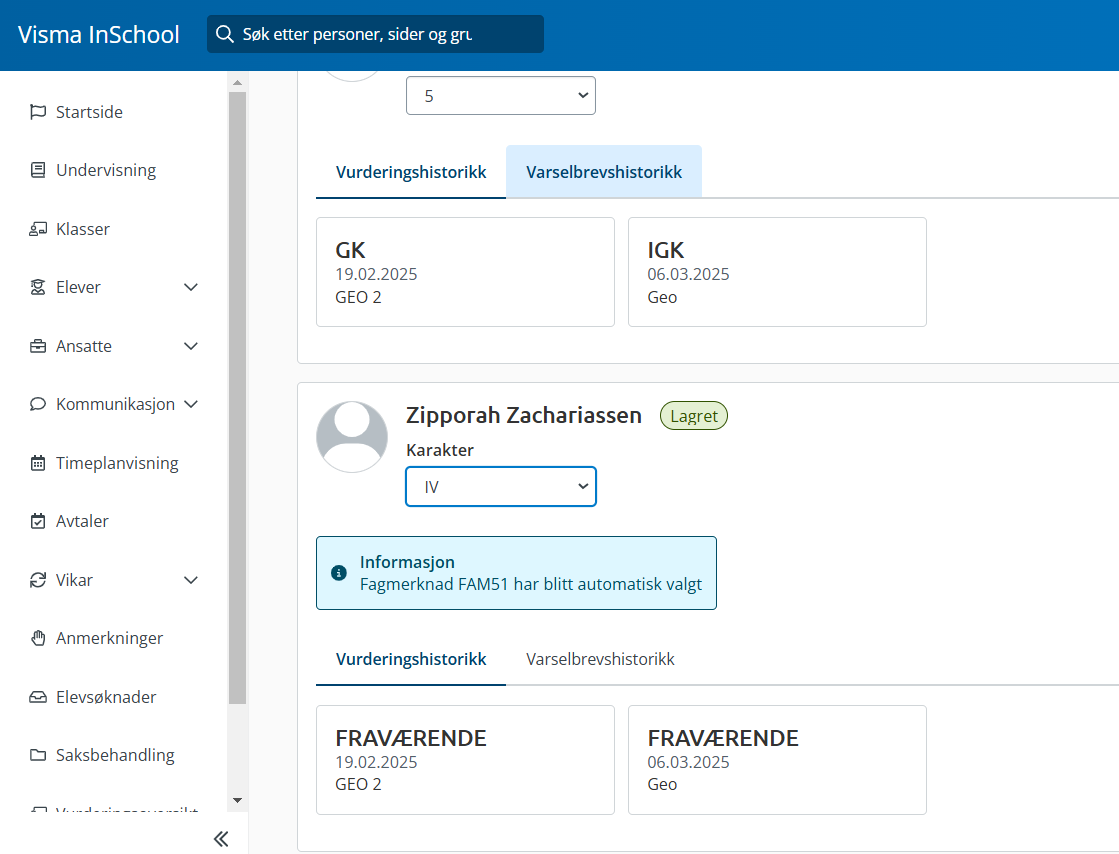Open Timeplanvisning page

tap(117, 463)
